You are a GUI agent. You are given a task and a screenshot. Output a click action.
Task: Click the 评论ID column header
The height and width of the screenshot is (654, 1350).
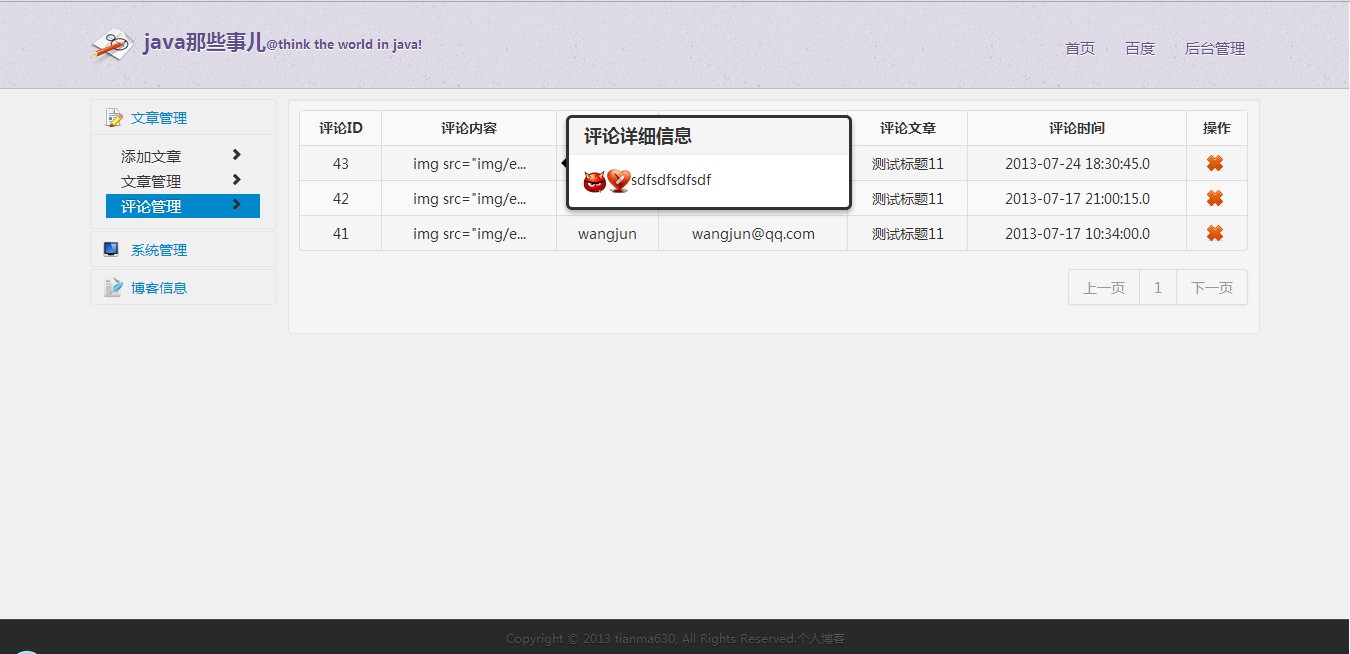point(341,128)
